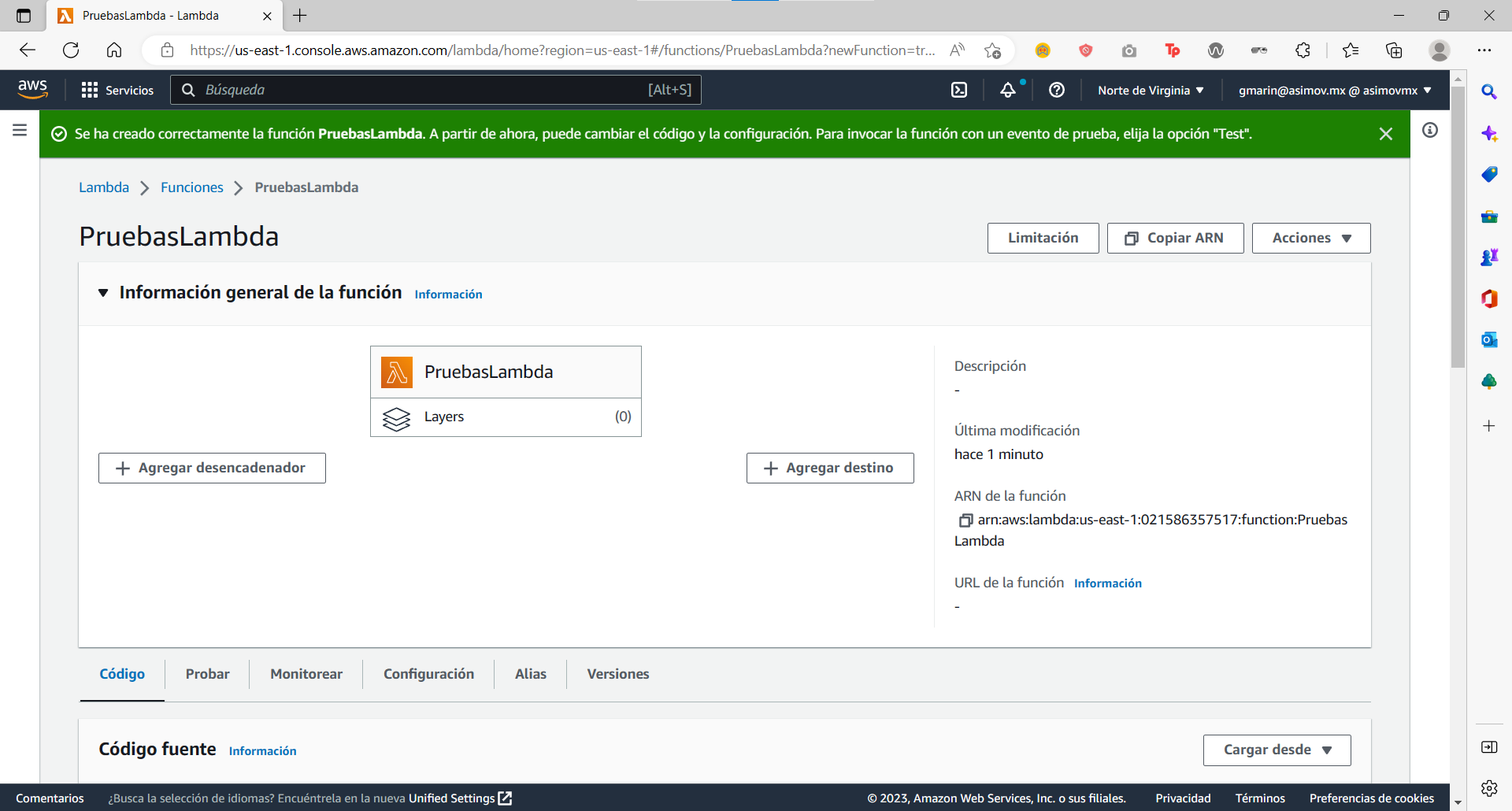This screenshot has width=1512, height=811.
Task: Open browser profile avatar
Action: [x=1440, y=50]
